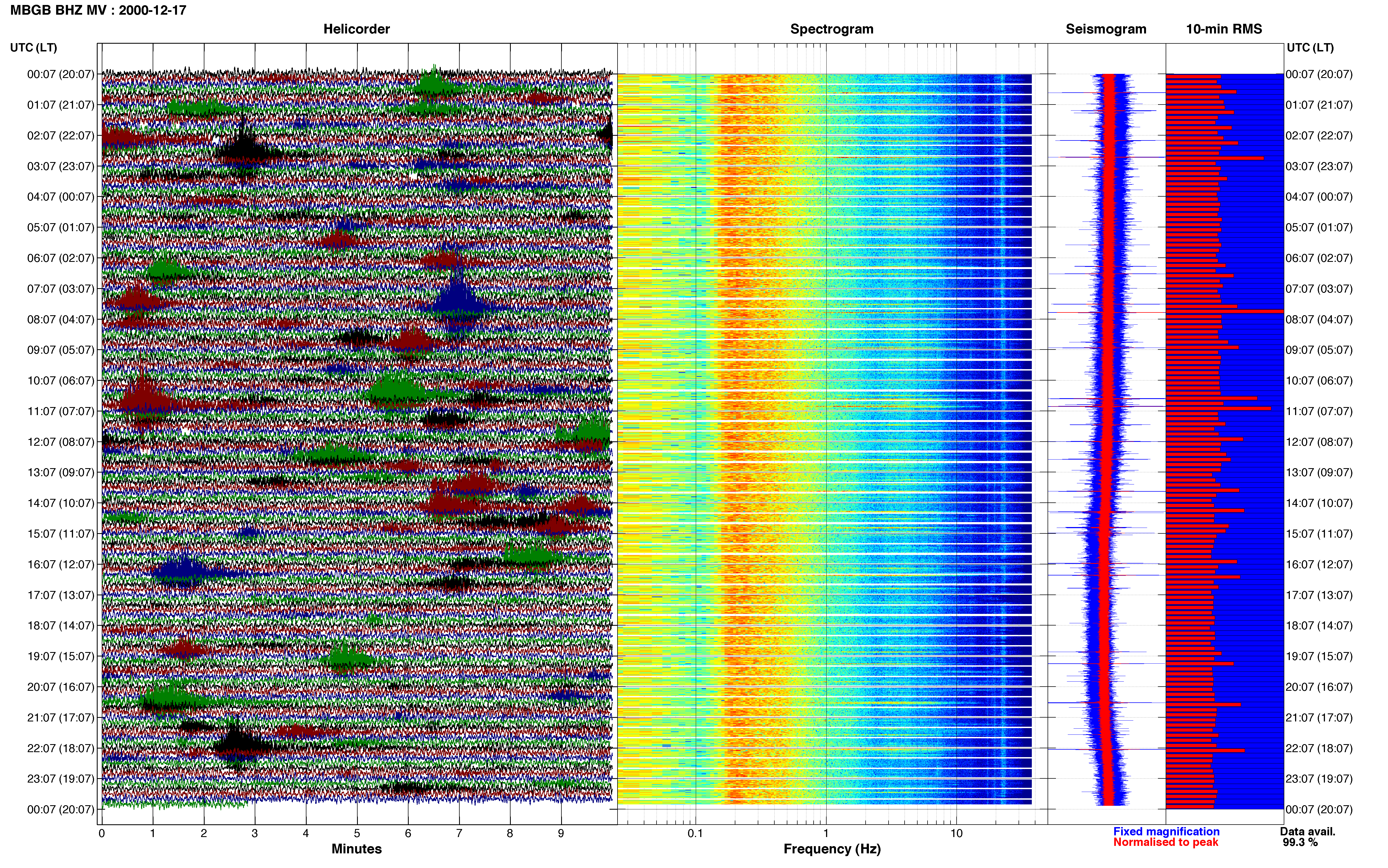Click the 'Helicorder' panel heading
The height and width of the screenshot is (868, 1388).
[356, 29]
